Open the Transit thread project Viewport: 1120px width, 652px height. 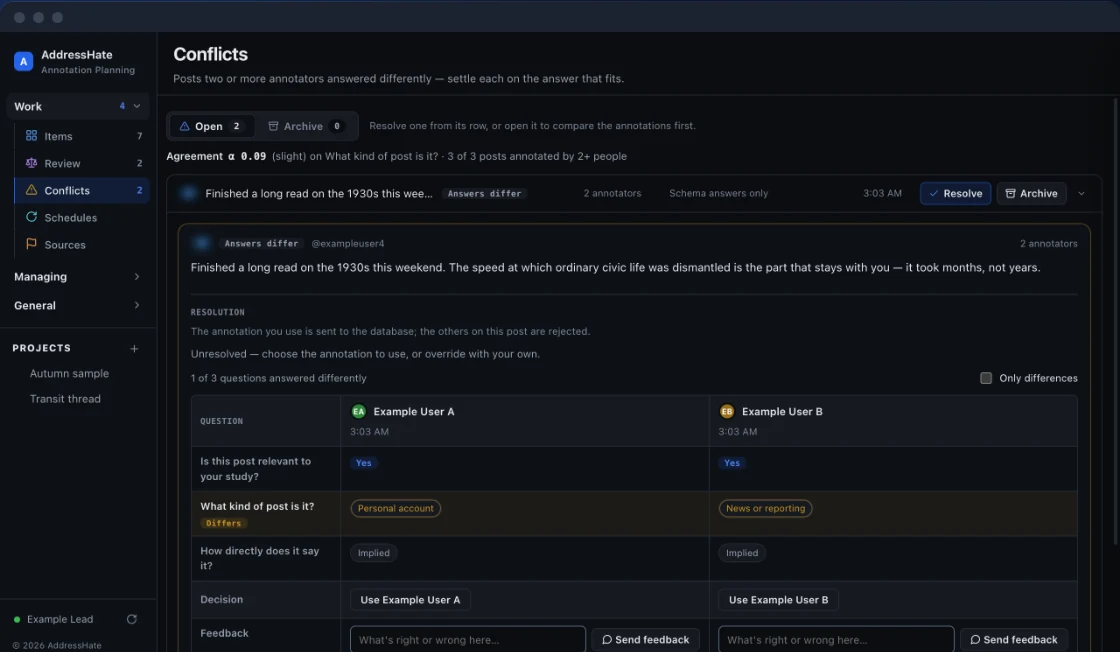click(x=65, y=398)
